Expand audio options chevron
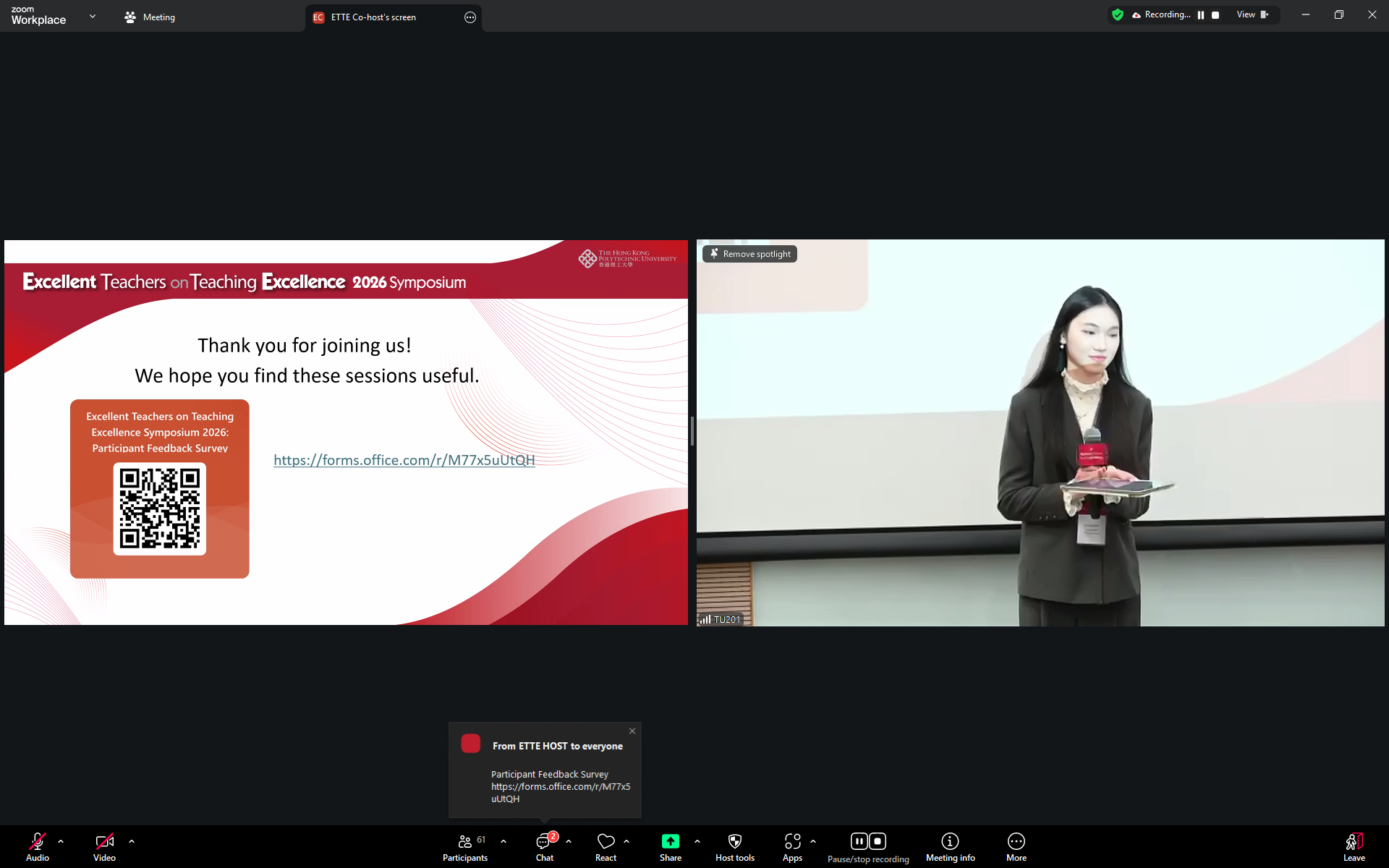The image size is (1389, 868). [61, 841]
